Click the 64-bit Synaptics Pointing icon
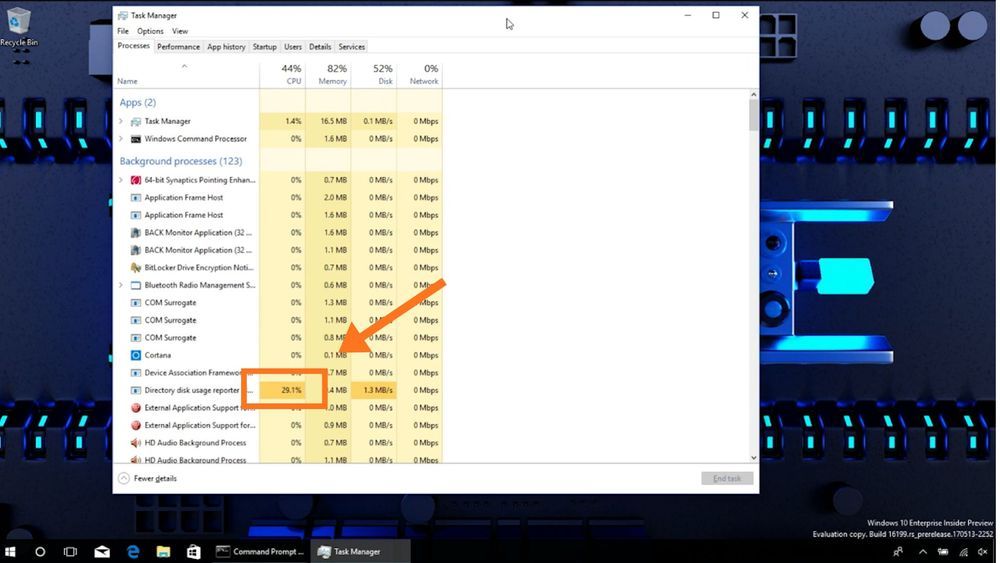1000x563 pixels. tap(136, 180)
